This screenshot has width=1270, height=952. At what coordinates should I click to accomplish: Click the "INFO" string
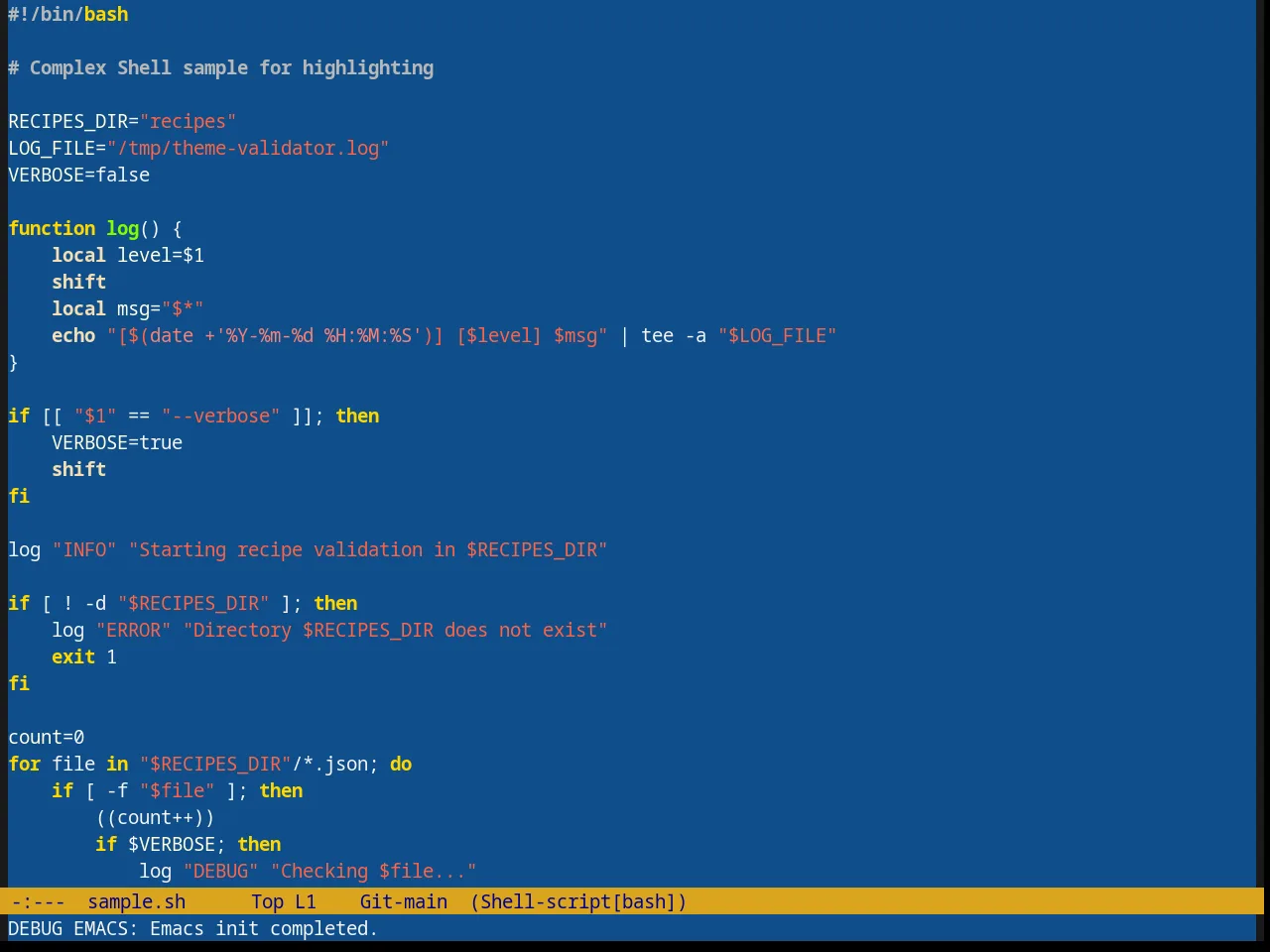tap(84, 549)
